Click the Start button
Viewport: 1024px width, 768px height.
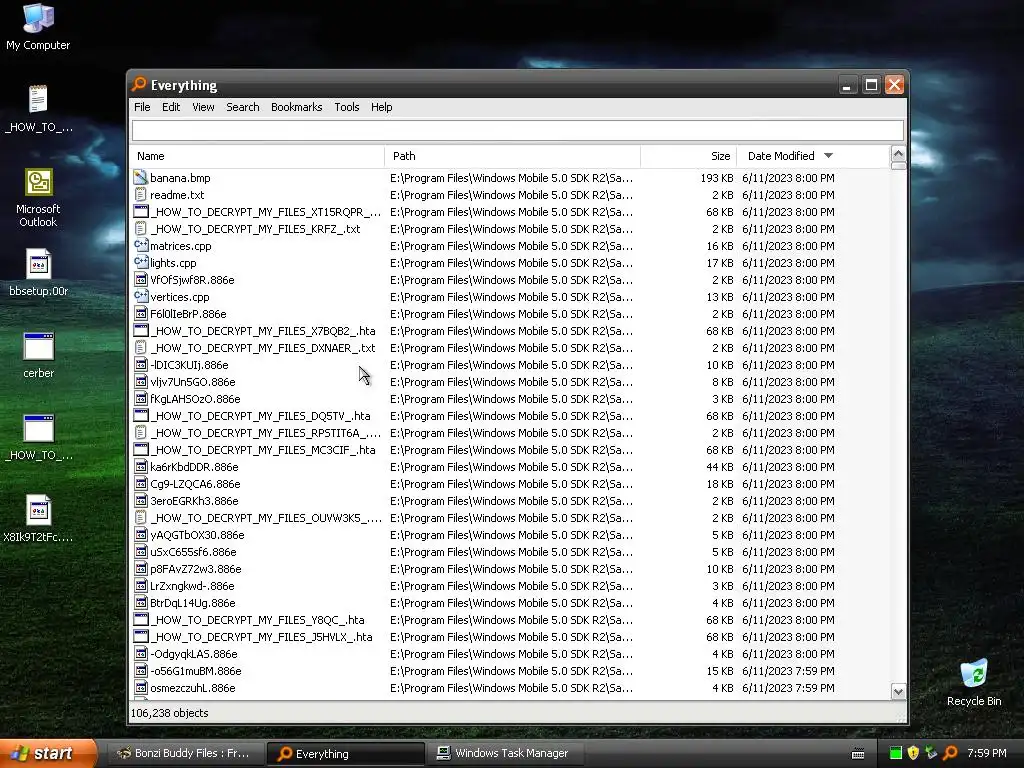point(48,753)
